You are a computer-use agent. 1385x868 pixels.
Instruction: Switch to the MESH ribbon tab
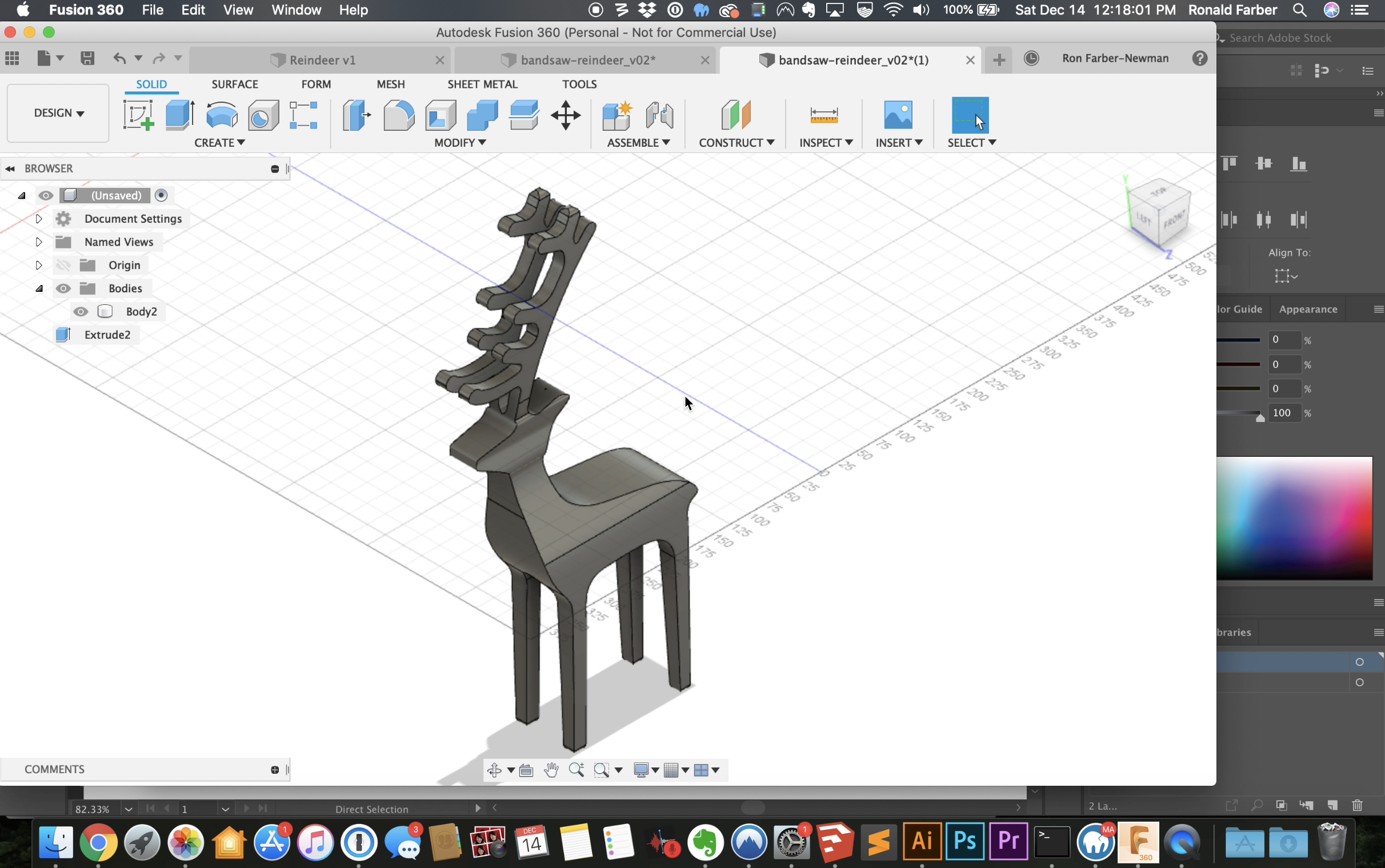coord(390,84)
